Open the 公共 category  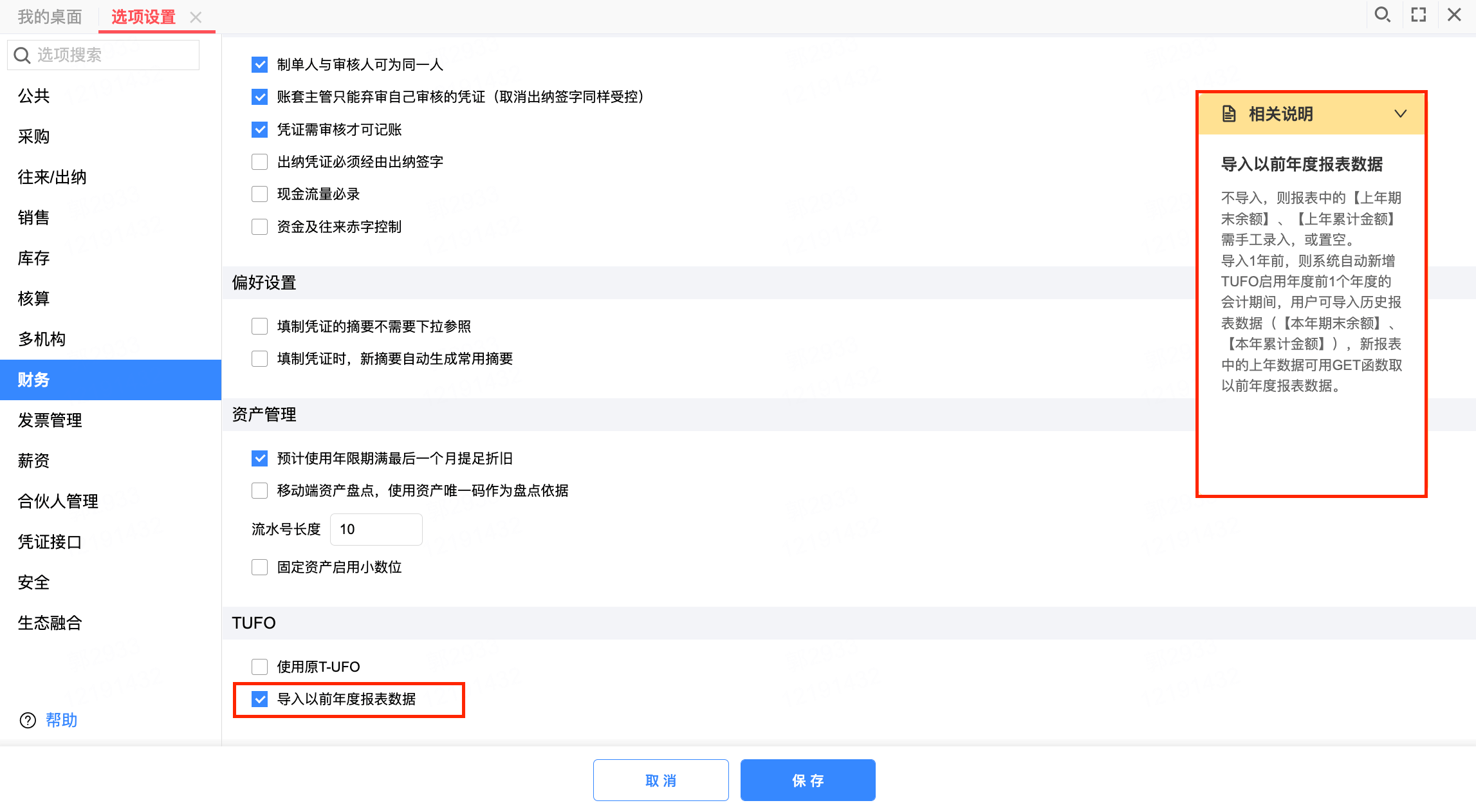111,96
